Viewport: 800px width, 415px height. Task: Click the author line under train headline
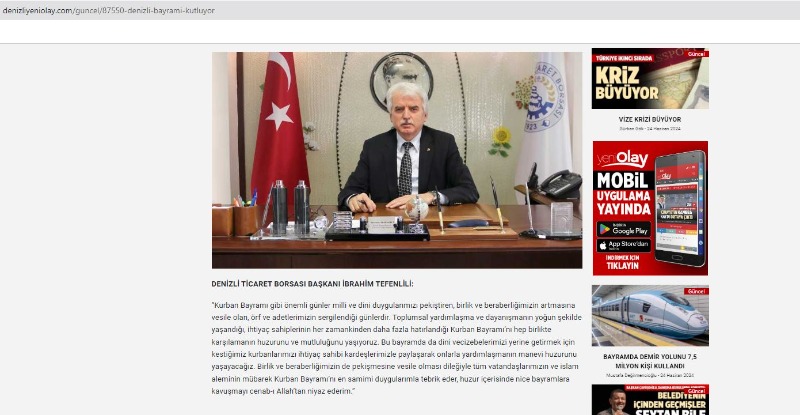(x=649, y=374)
